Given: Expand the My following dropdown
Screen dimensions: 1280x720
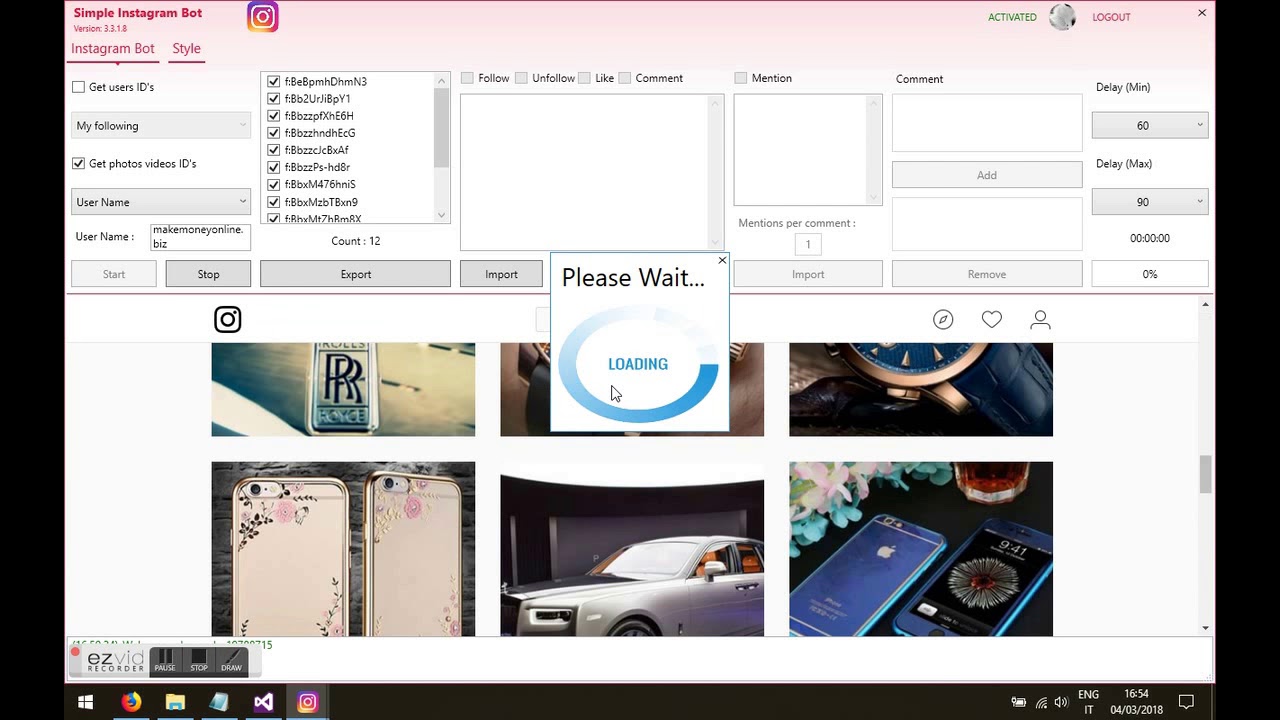Looking at the screenshot, I should (161, 126).
